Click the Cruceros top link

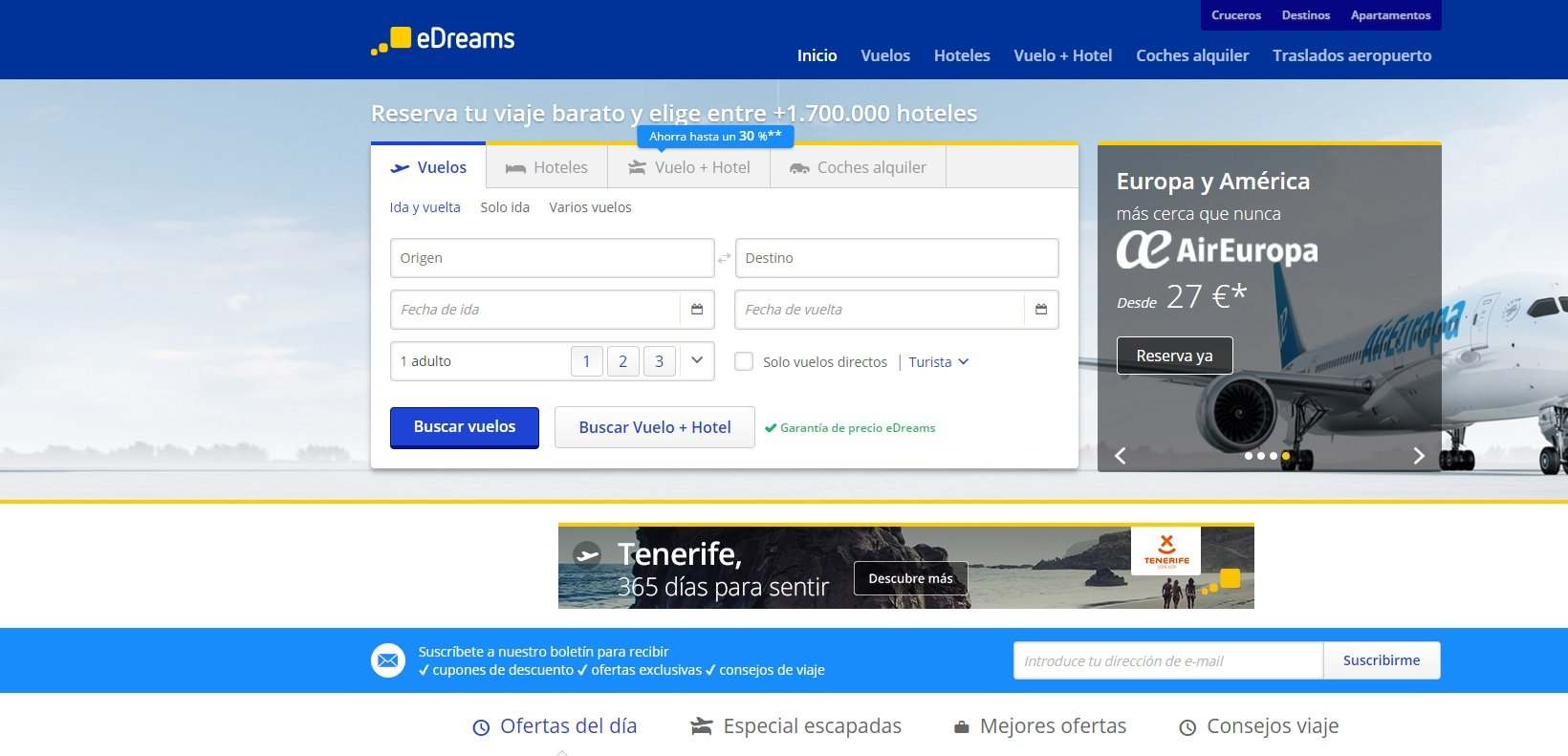click(x=1236, y=15)
